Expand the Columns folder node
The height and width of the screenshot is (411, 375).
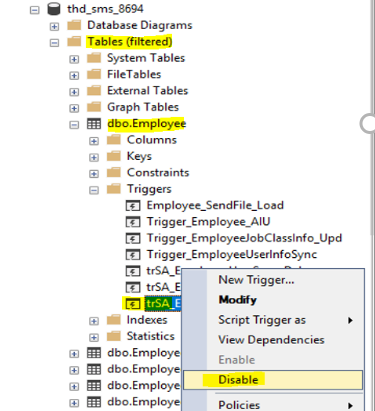coord(94,141)
